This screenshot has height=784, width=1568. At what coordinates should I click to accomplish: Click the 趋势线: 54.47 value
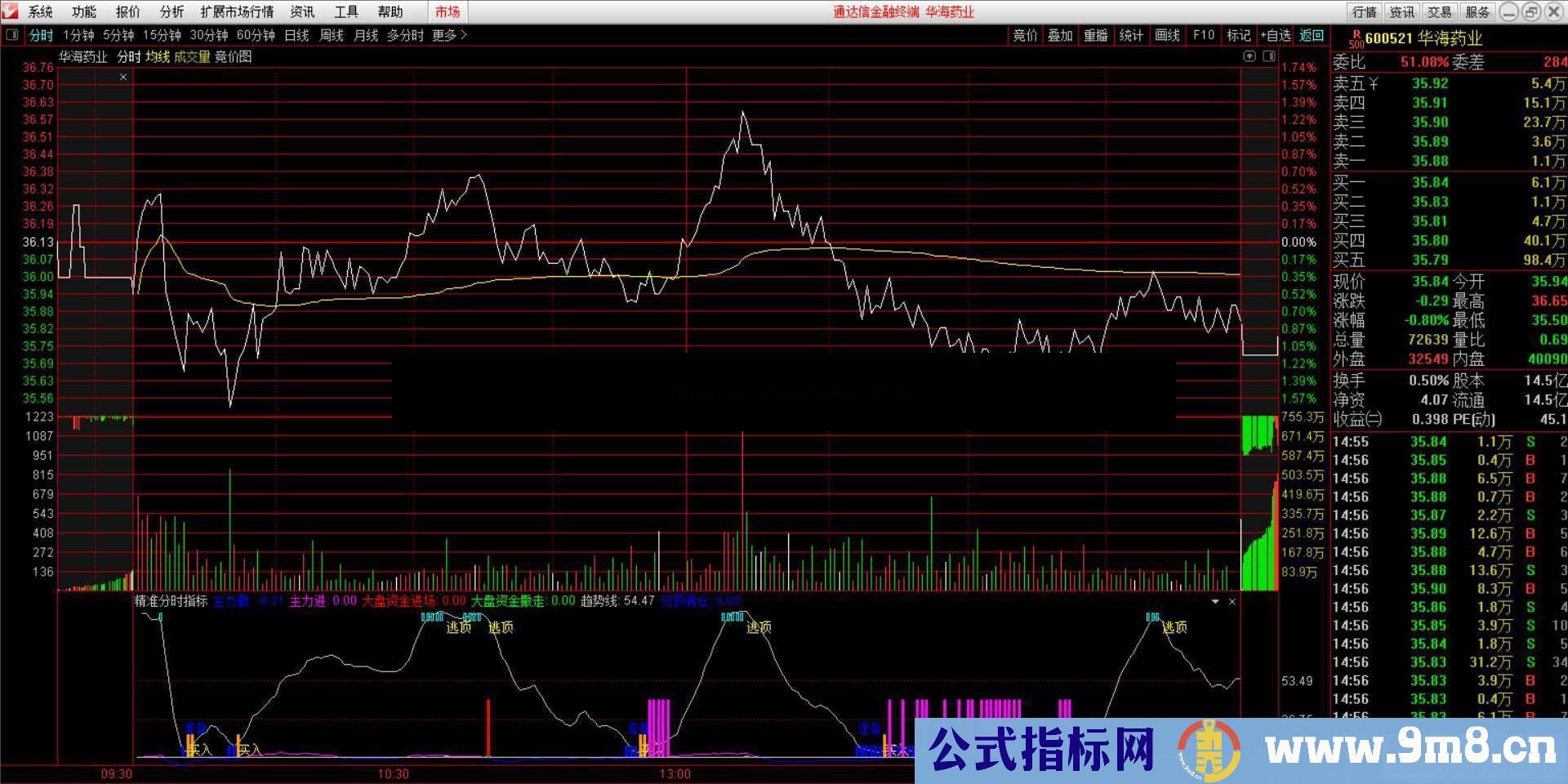tap(617, 601)
